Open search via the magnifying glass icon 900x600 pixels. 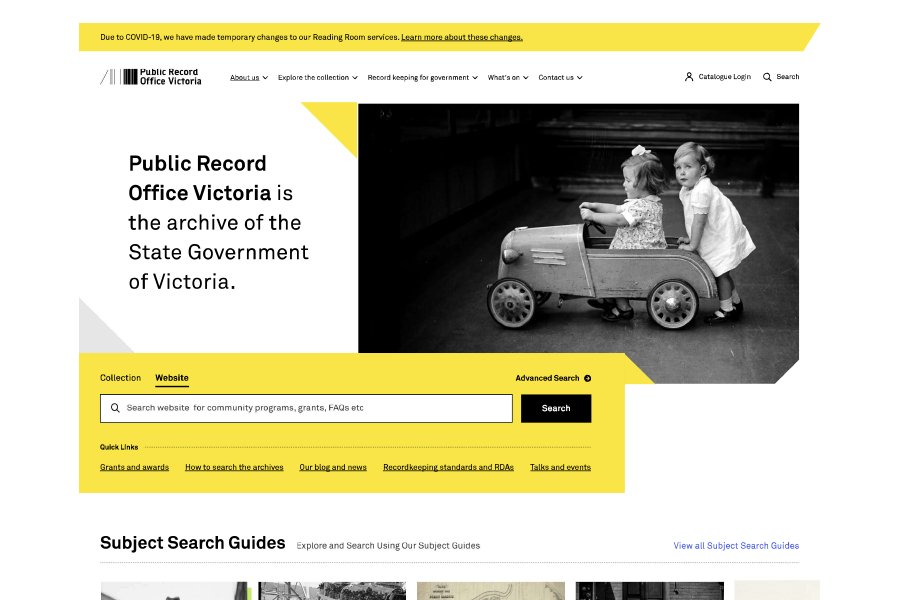pyautogui.click(x=768, y=77)
